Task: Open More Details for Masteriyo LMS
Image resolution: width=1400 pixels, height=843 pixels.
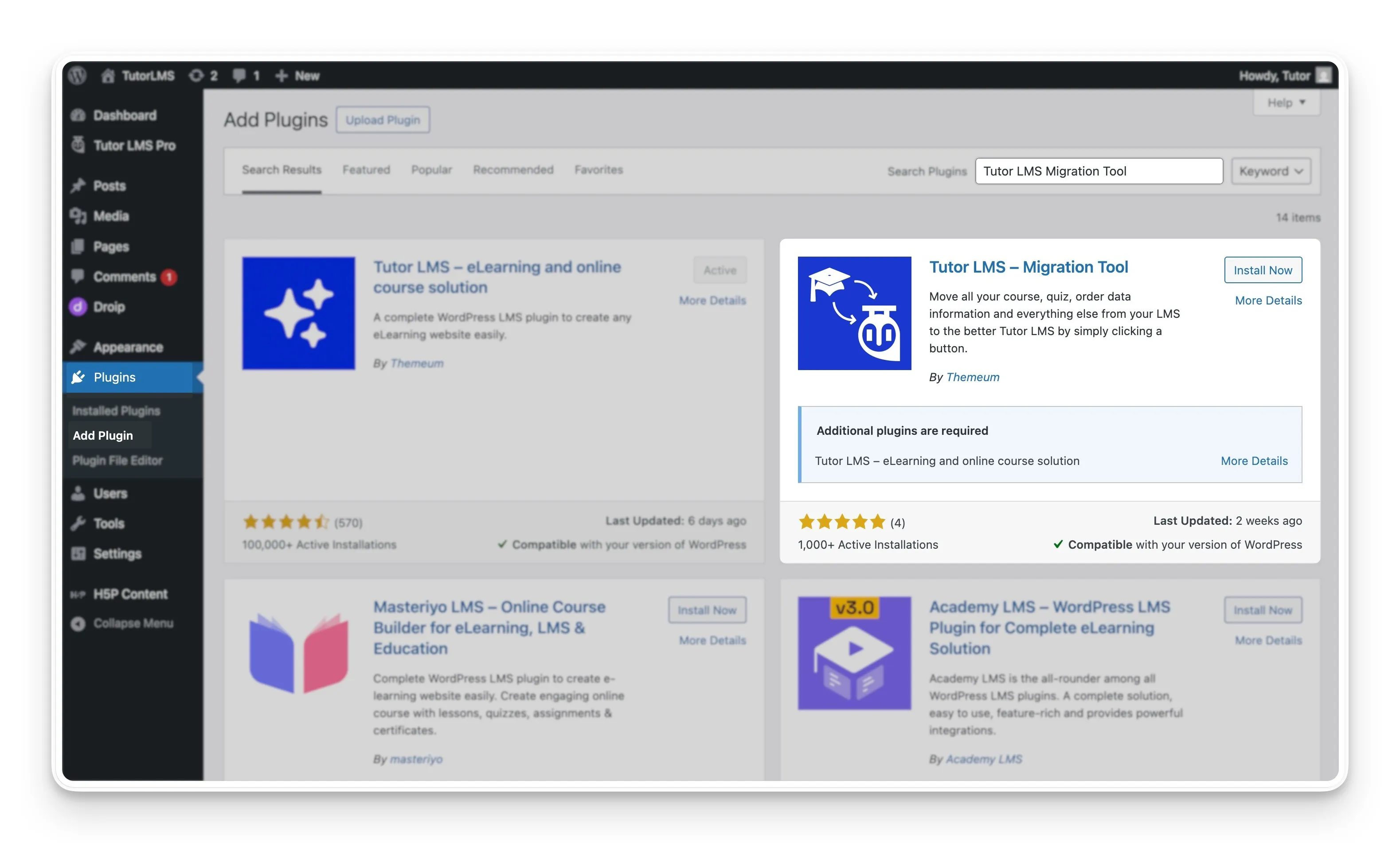Action: 712,640
